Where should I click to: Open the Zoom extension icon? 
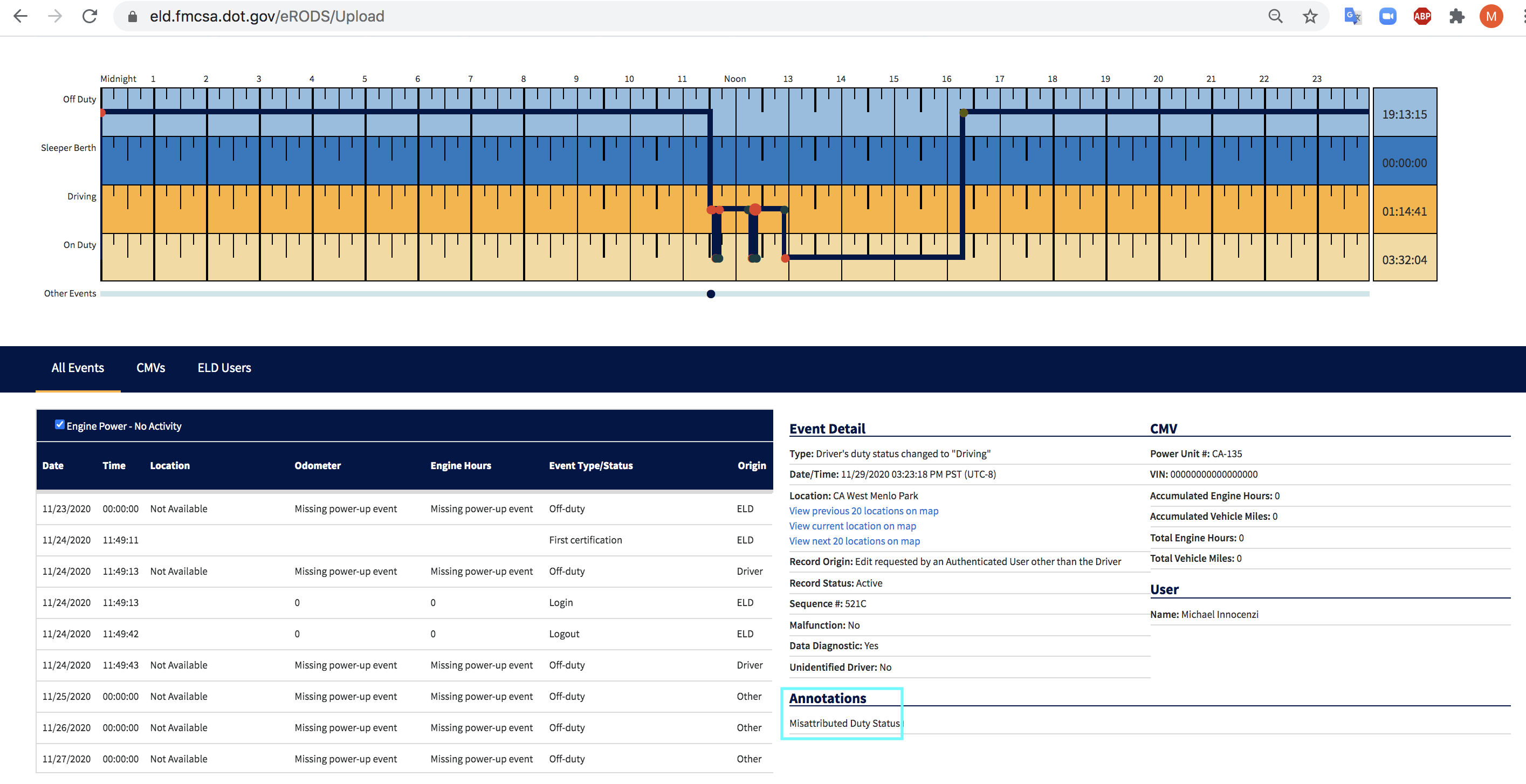[x=1387, y=17]
